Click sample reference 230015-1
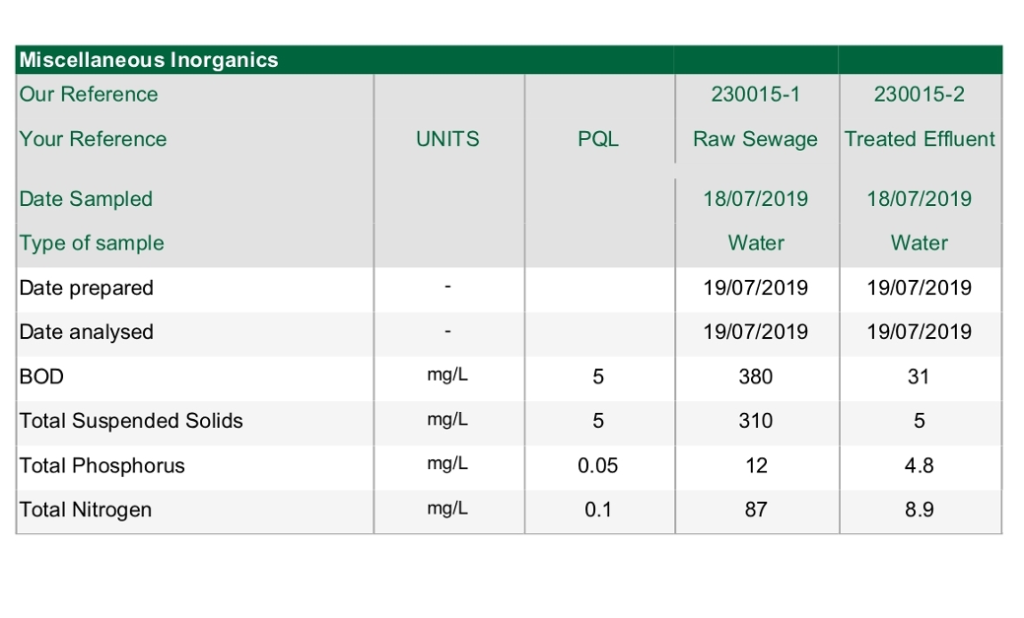The height and width of the screenshot is (618, 1024). click(755, 95)
